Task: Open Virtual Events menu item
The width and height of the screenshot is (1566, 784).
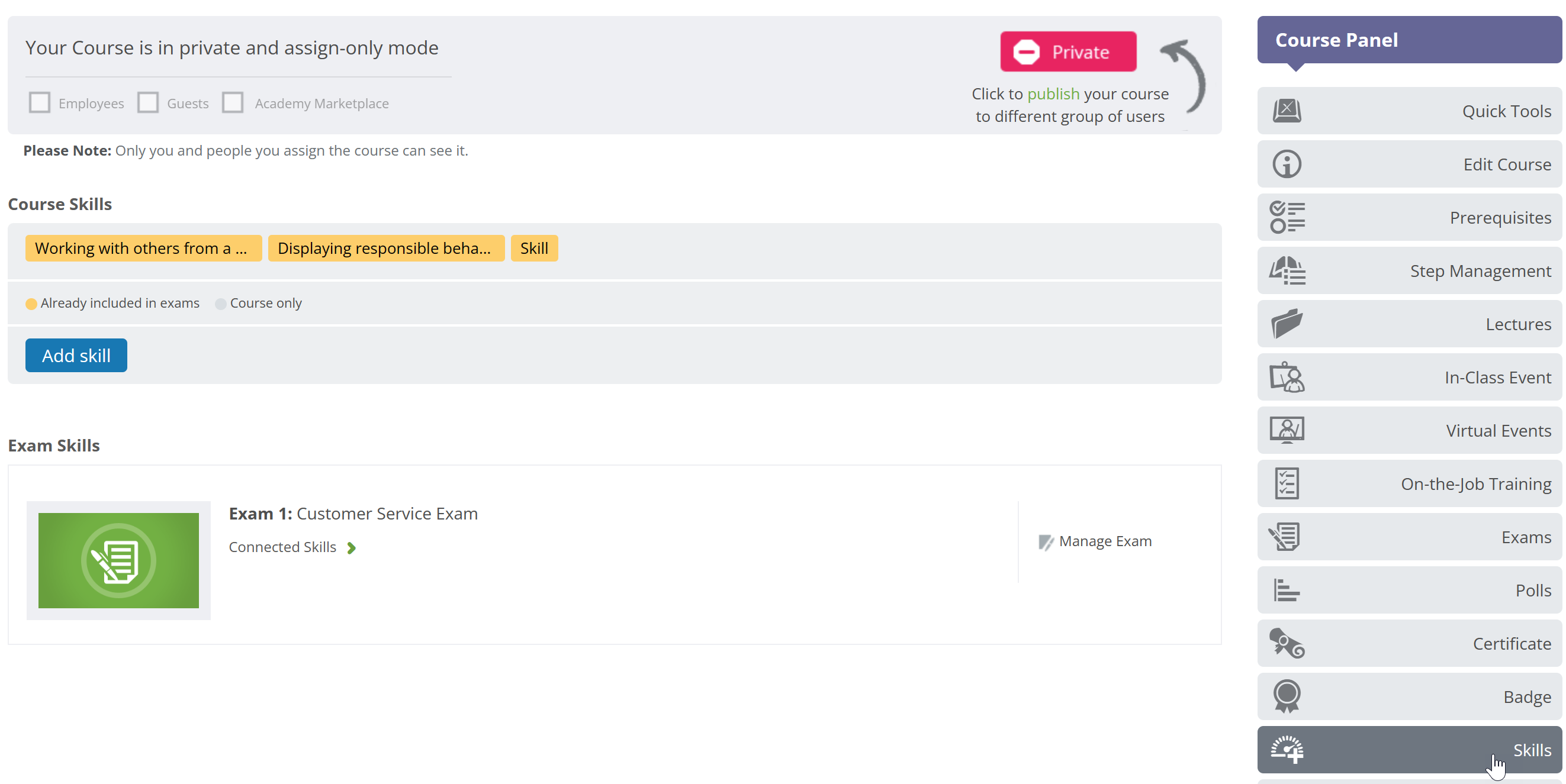Action: click(x=1409, y=430)
